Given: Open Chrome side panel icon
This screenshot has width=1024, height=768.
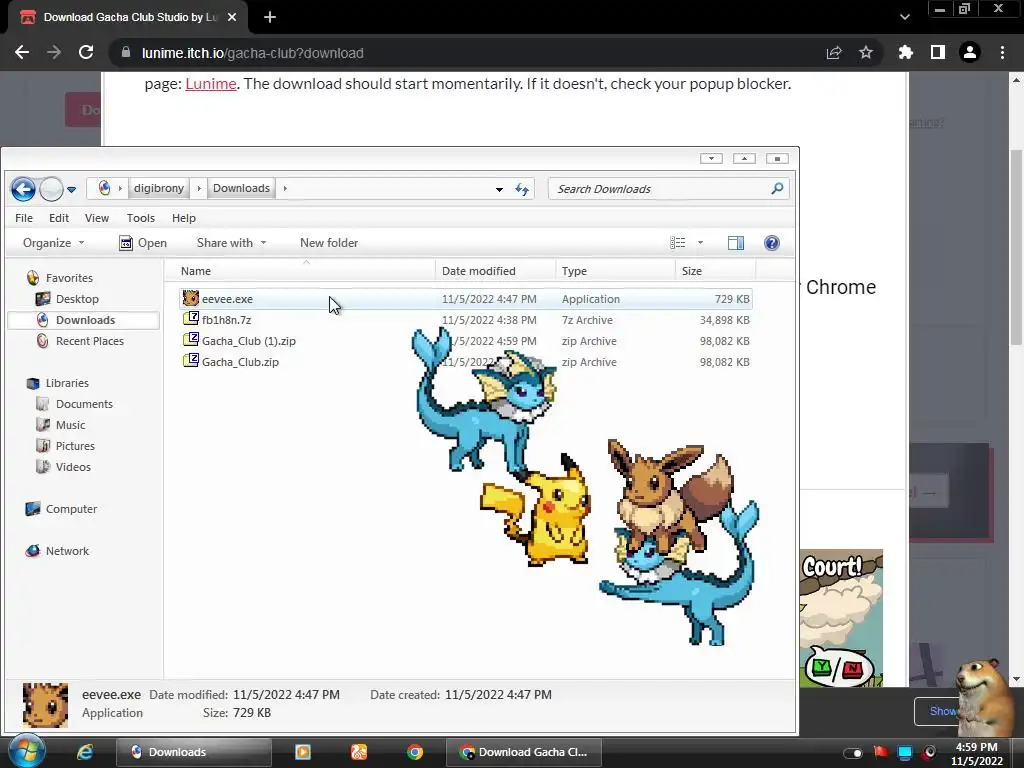Looking at the screenshot, I should tap(938, 53).
